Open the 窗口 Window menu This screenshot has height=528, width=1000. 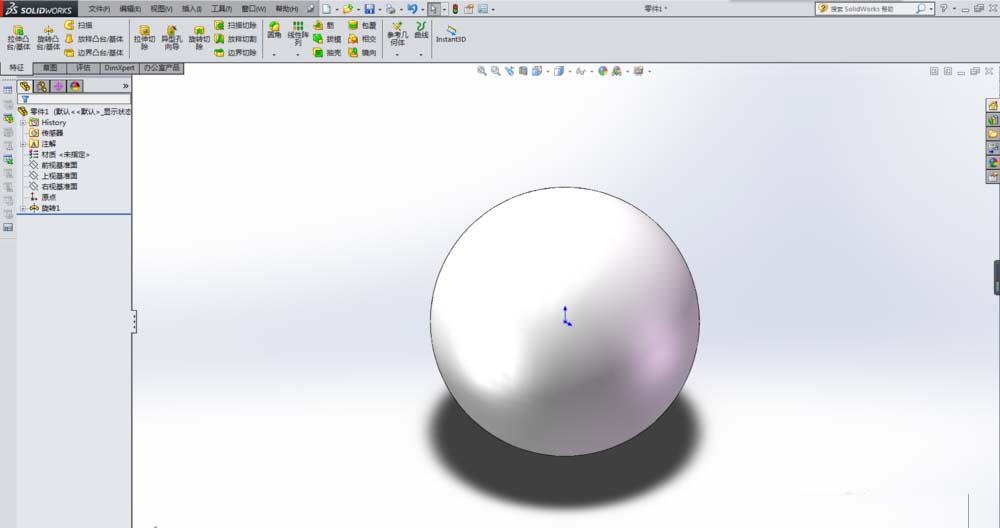tap(254, 9)
